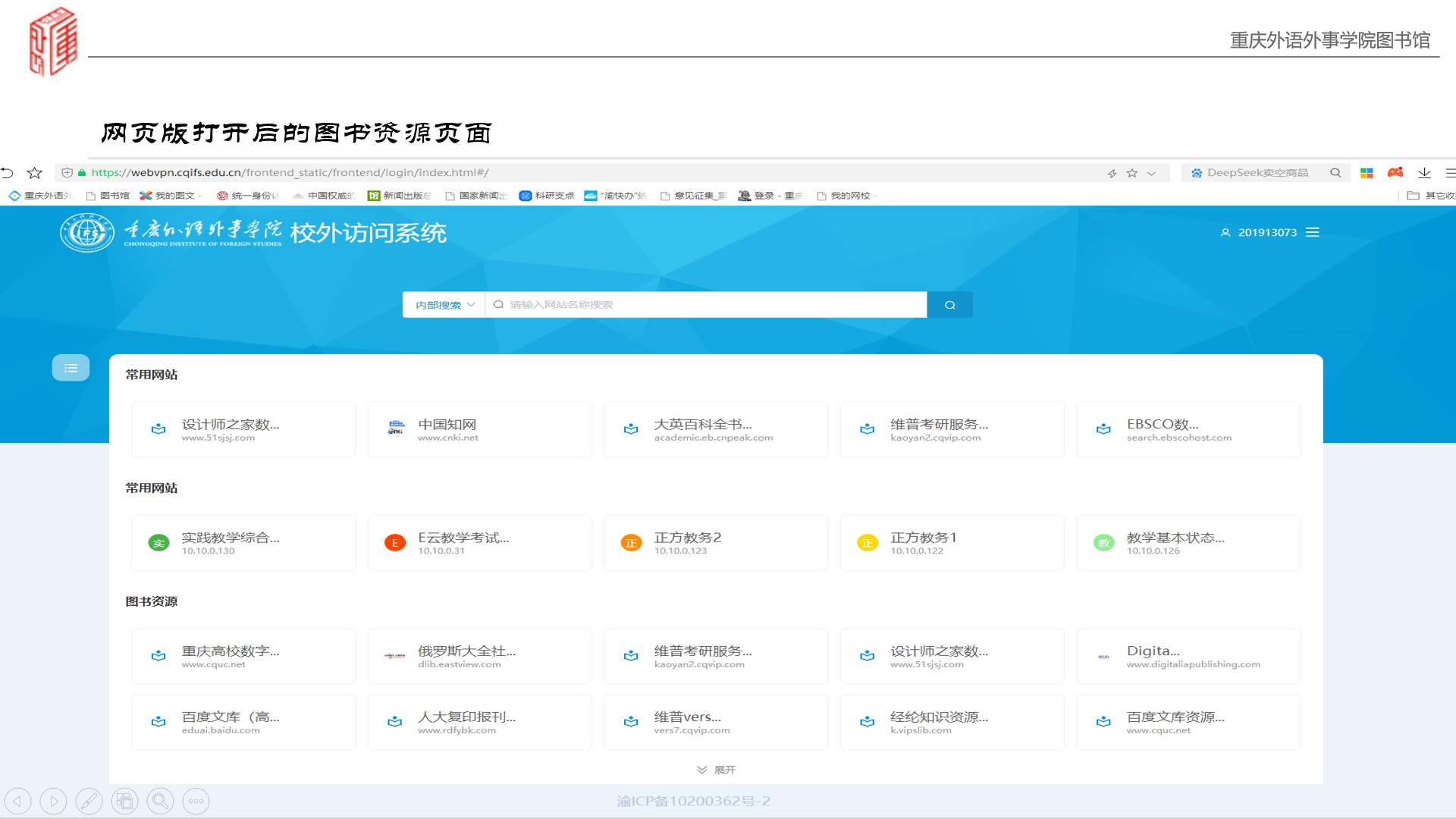
Task: Click the user account 201913073
Action: [1259, 232]
